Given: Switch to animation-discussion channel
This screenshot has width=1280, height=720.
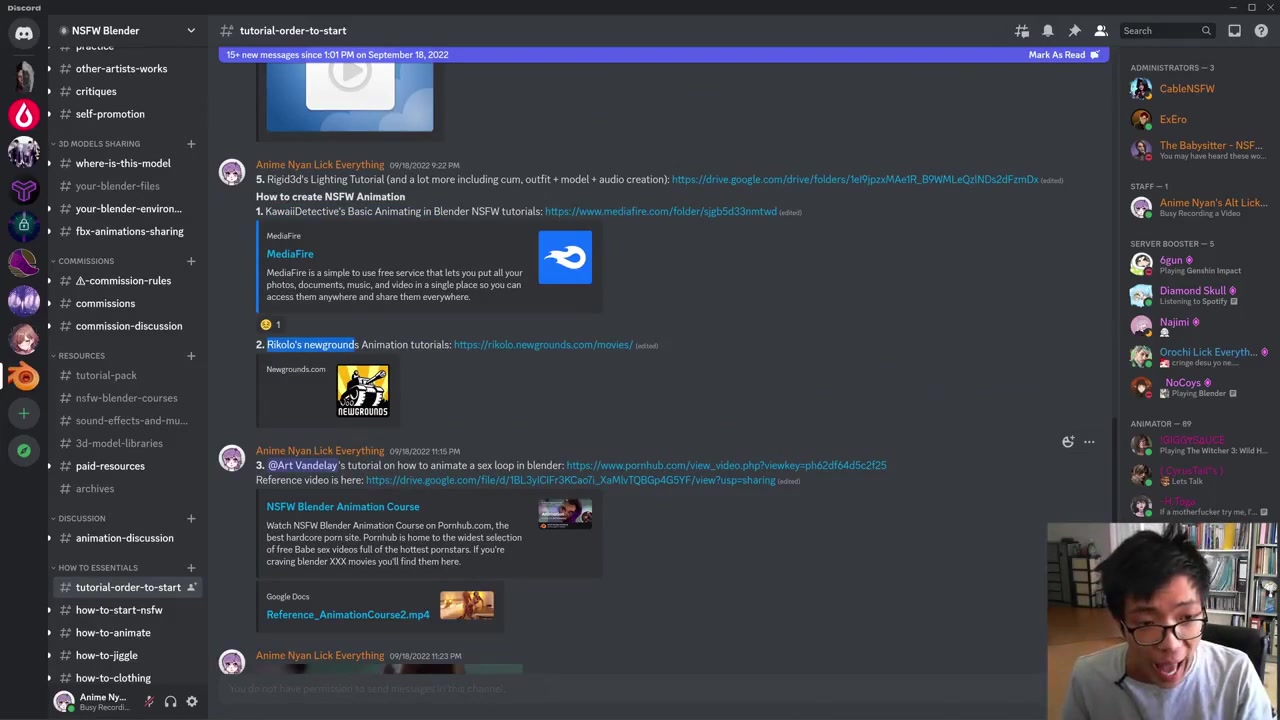Looking at the screenshot, I should 124,538.
